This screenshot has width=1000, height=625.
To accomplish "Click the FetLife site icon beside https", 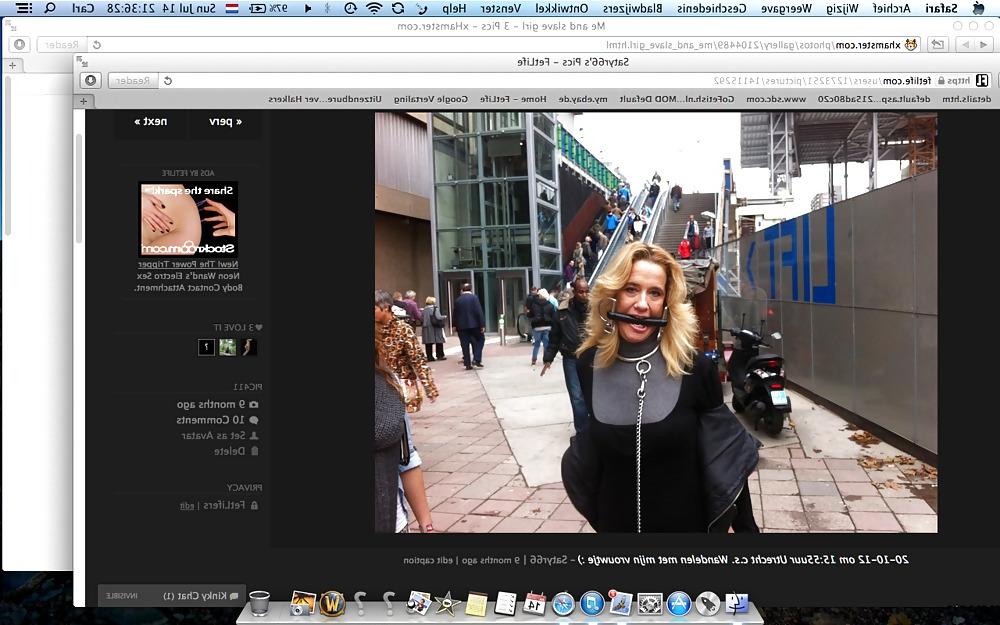I will (982, 80).
